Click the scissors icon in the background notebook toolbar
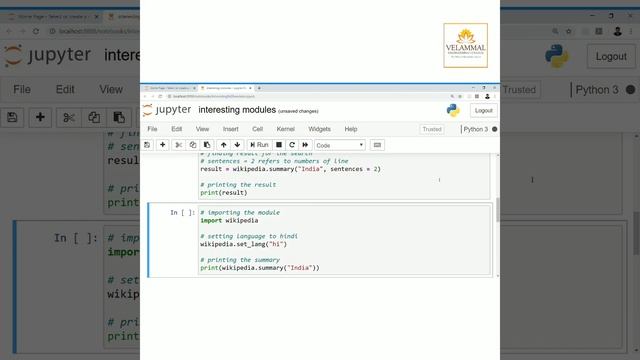Viewport: 640px width, 360px height. point(69,118)
